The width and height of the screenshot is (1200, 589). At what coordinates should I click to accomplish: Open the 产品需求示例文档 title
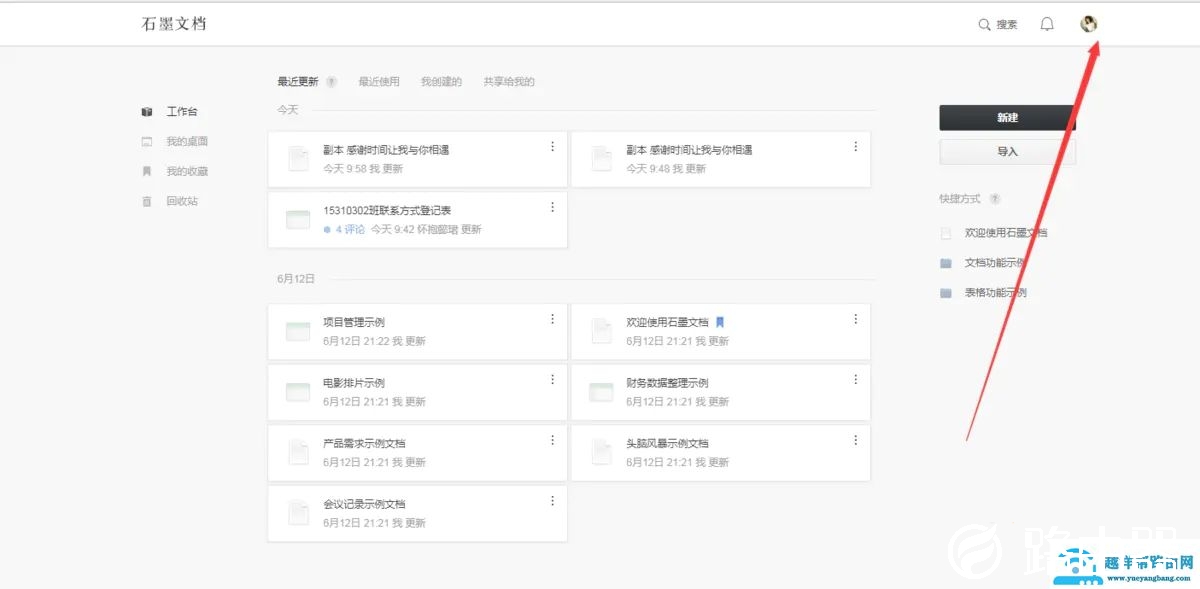tap(364, 443)
